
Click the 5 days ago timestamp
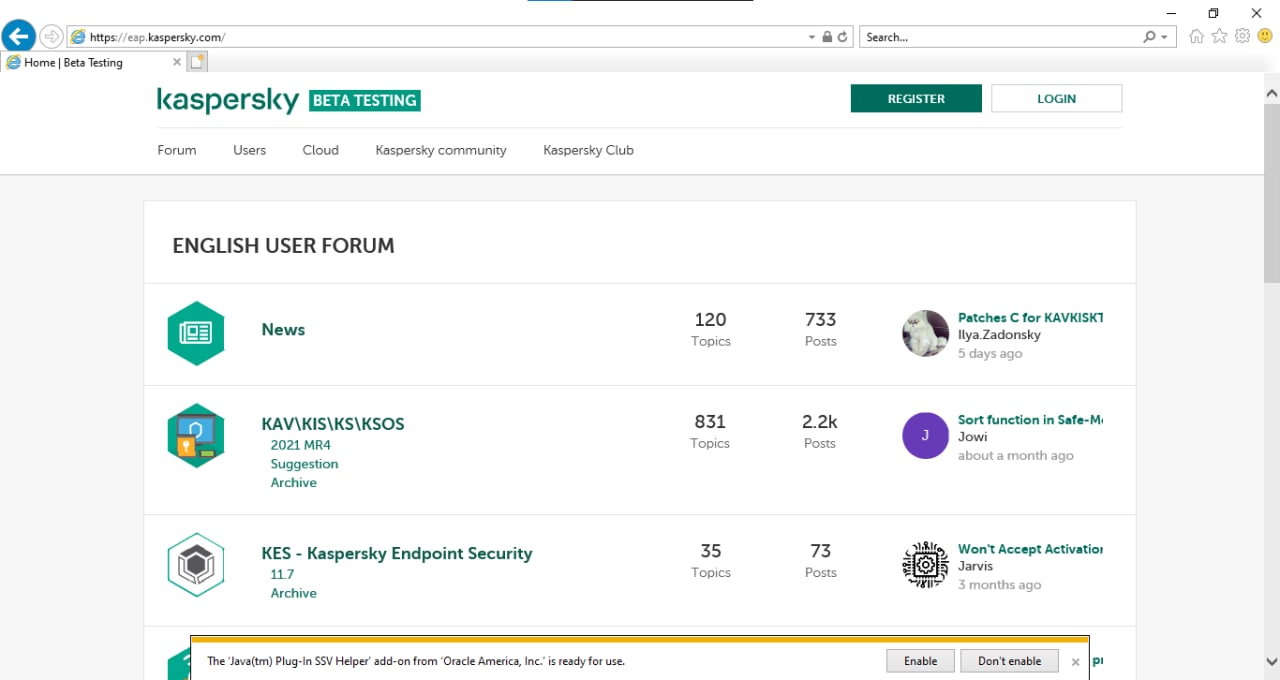pyautogui.click(x=990, y=353)
